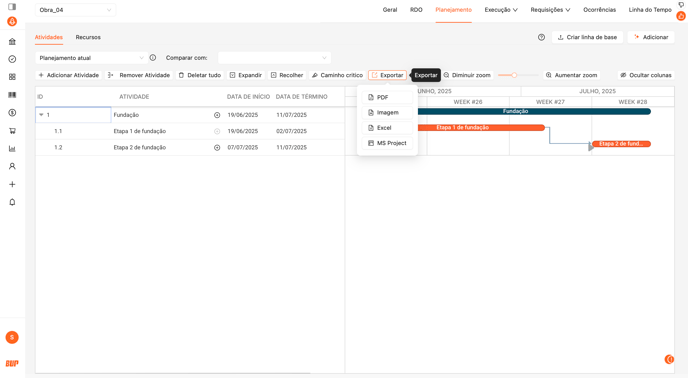Click circle icon in Etapa 2 row
Viewport: 688px width, 378px height.
click(217, 148)
